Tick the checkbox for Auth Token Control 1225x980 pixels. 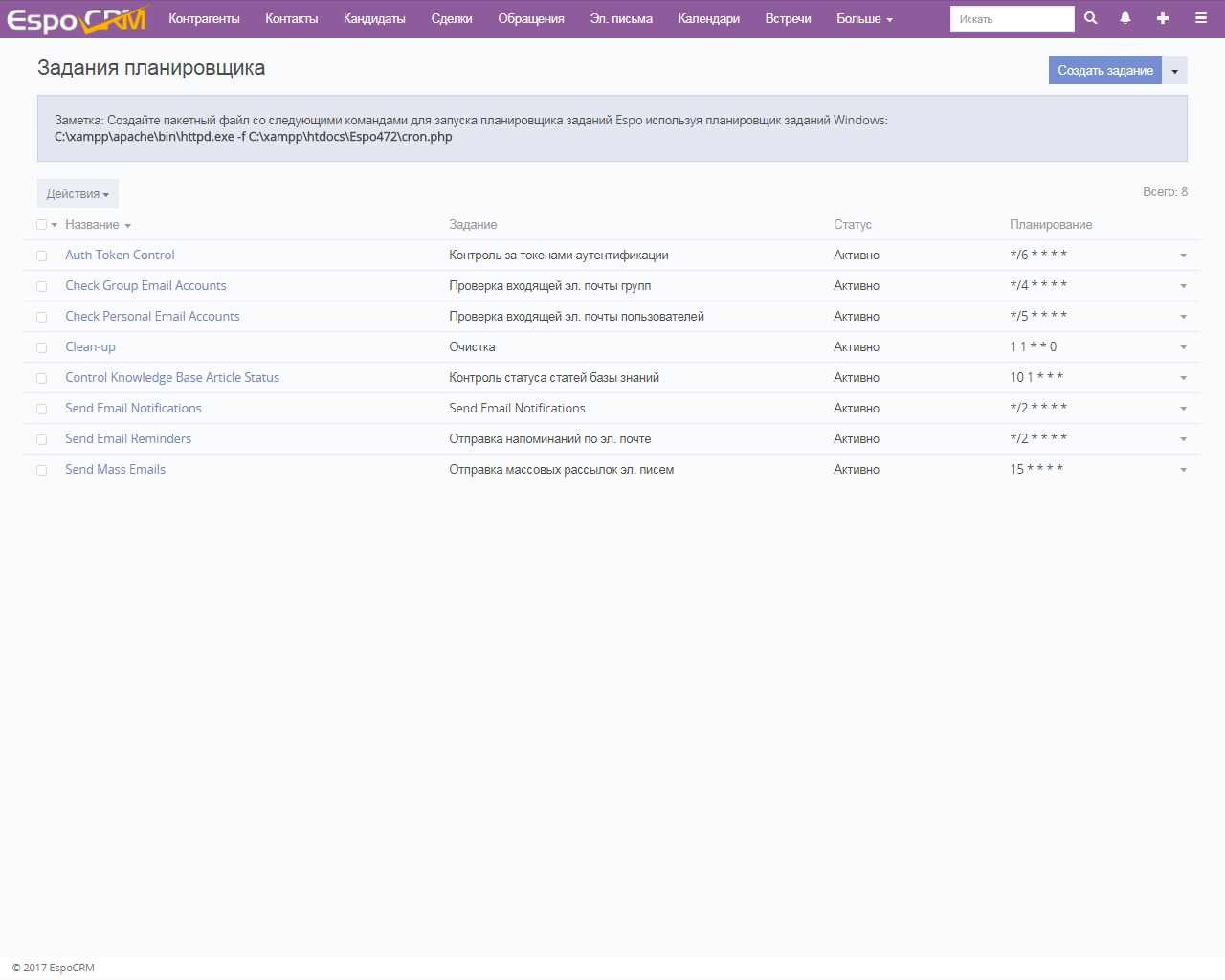tap(42, 256)
